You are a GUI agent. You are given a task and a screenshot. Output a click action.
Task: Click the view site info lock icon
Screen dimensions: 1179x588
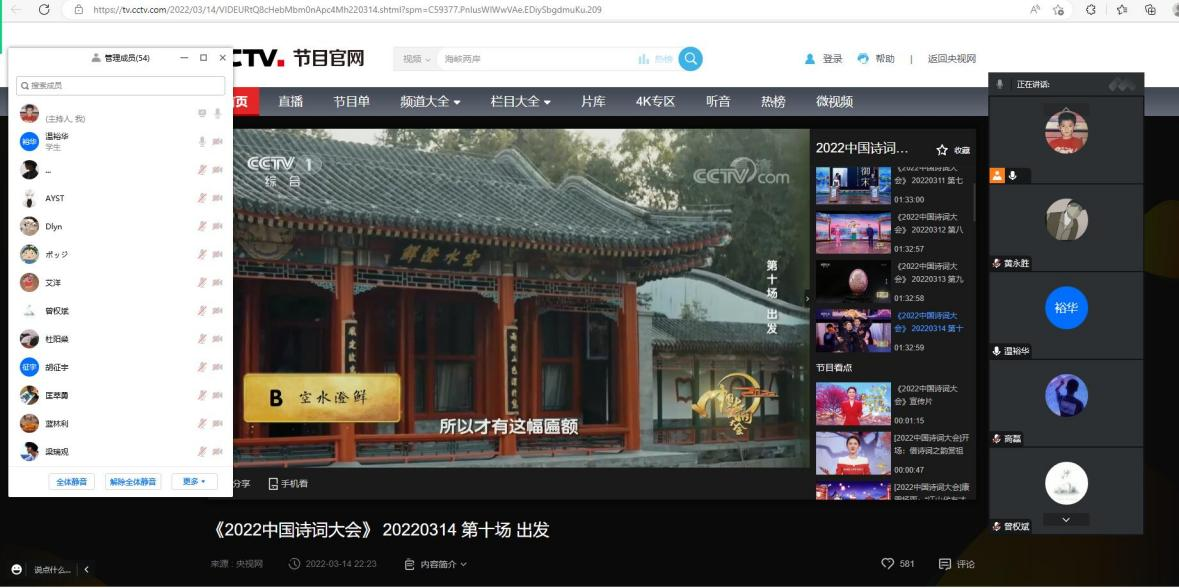(77, 10)
